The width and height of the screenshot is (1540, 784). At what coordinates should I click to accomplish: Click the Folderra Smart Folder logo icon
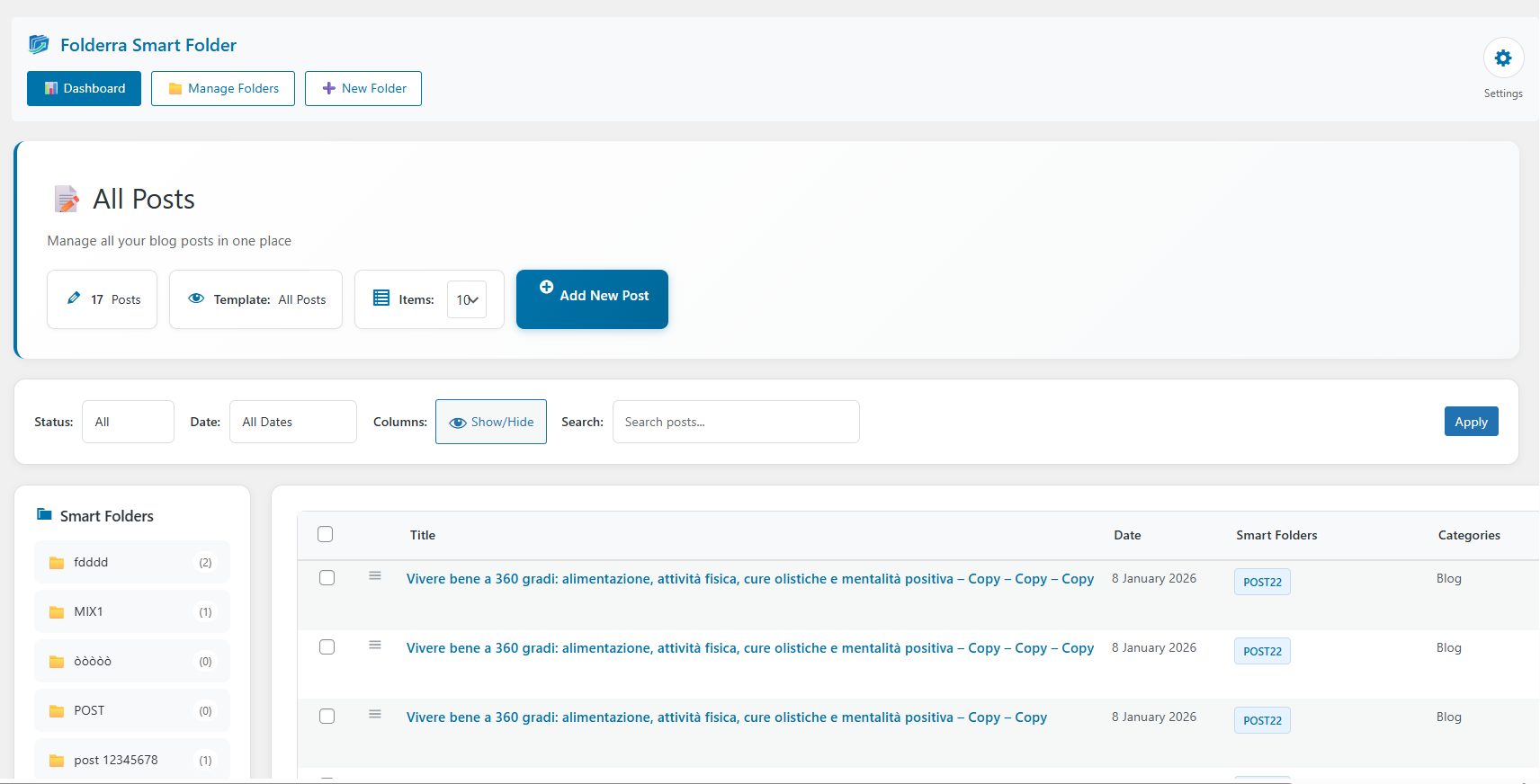pyautogui.click(x=39, y=44)
